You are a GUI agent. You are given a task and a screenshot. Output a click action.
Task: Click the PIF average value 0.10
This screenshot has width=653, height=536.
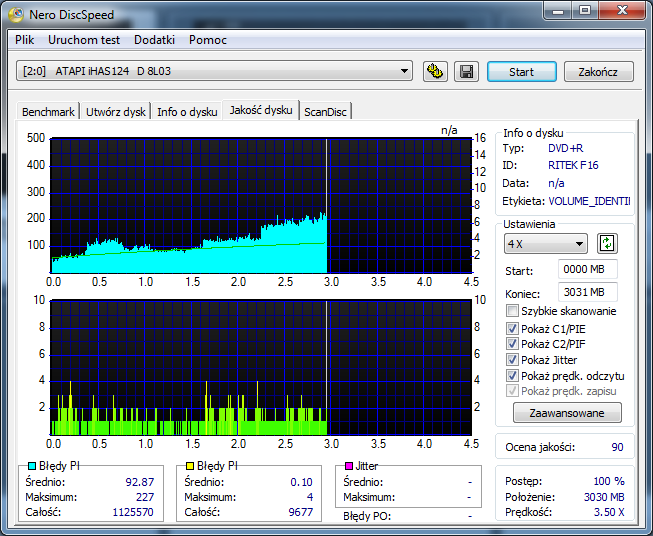[302, 482]
